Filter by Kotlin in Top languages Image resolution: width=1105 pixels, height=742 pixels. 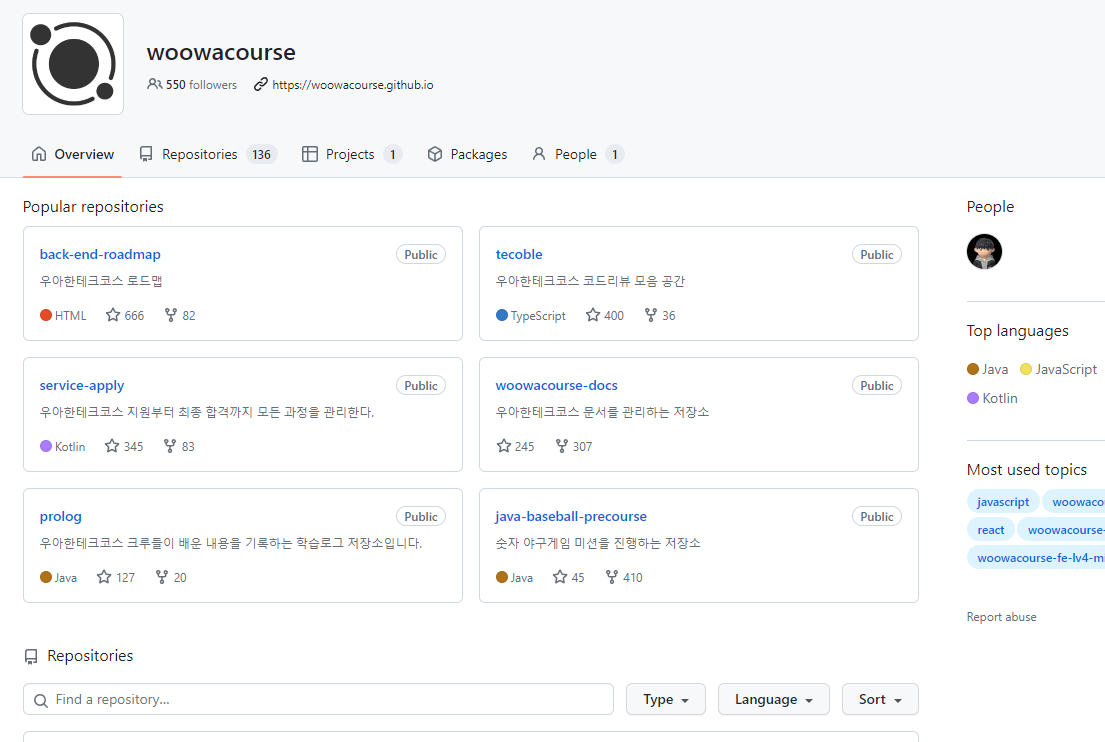click(992, 398)
